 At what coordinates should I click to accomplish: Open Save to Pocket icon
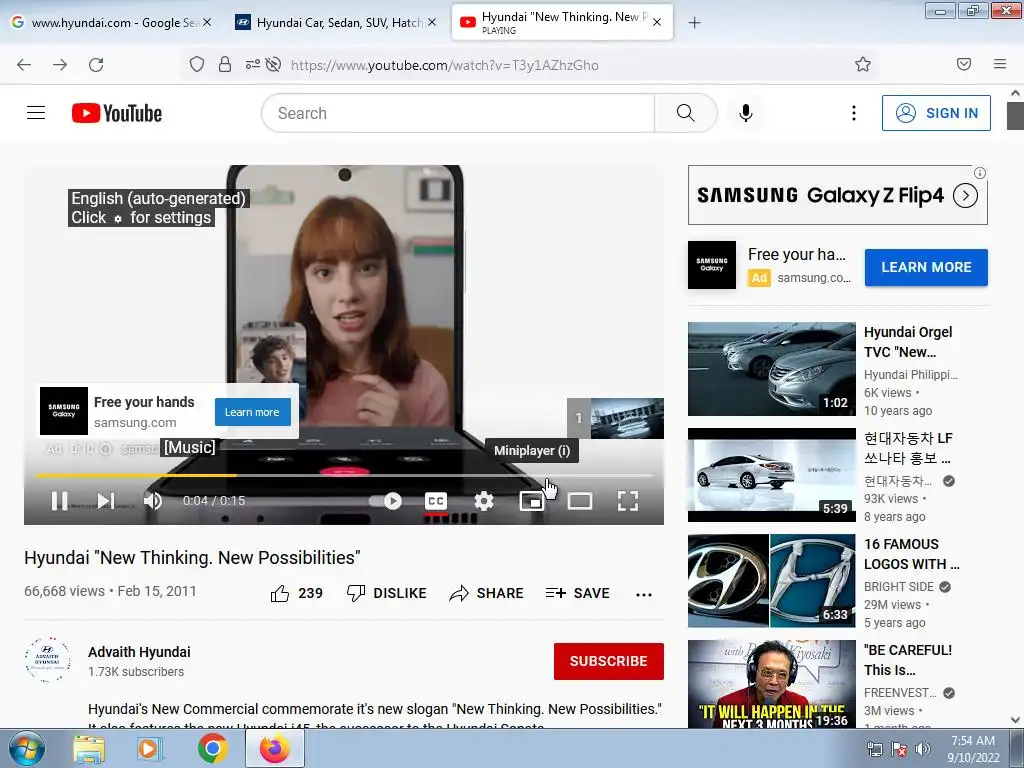(964, 64)
